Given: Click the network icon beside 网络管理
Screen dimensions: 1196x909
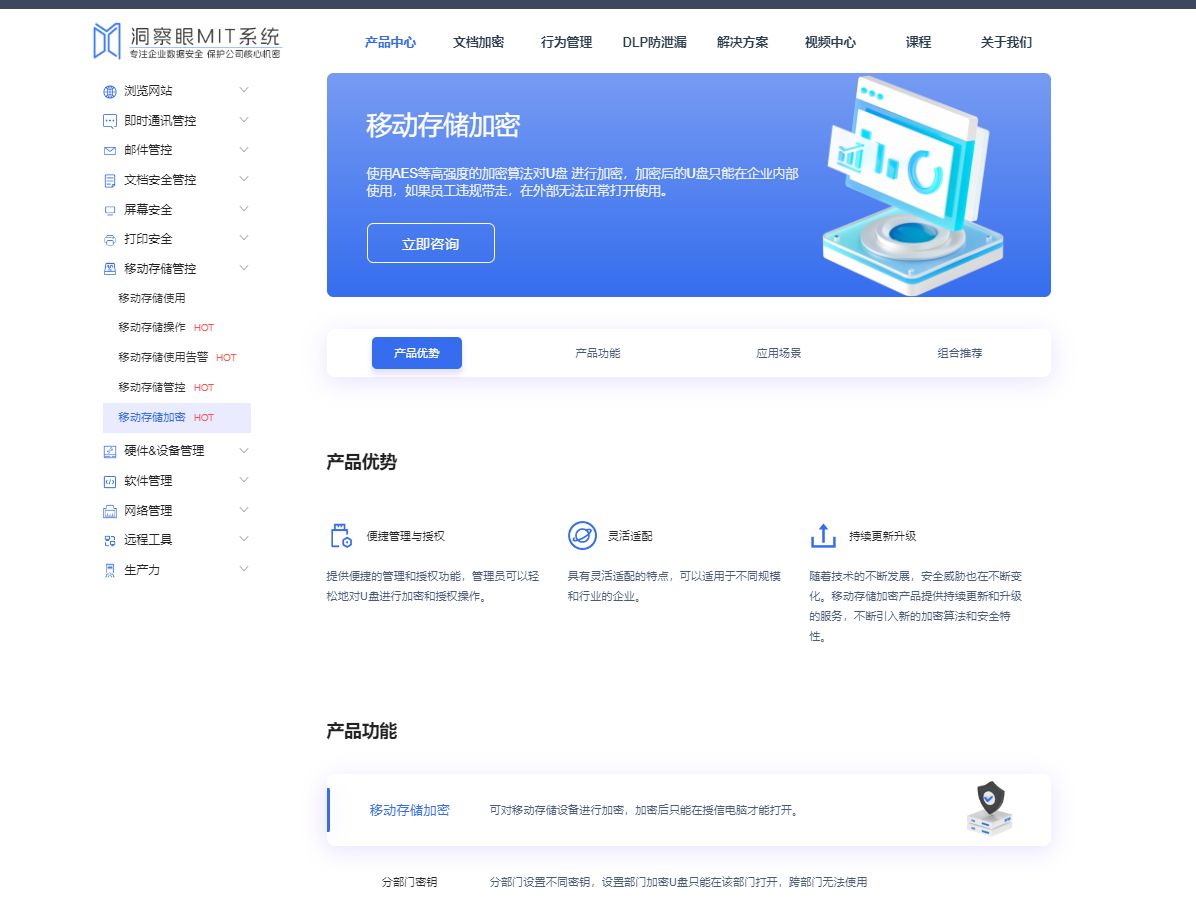Looking at the screenshot, I should tap(110, 511).
